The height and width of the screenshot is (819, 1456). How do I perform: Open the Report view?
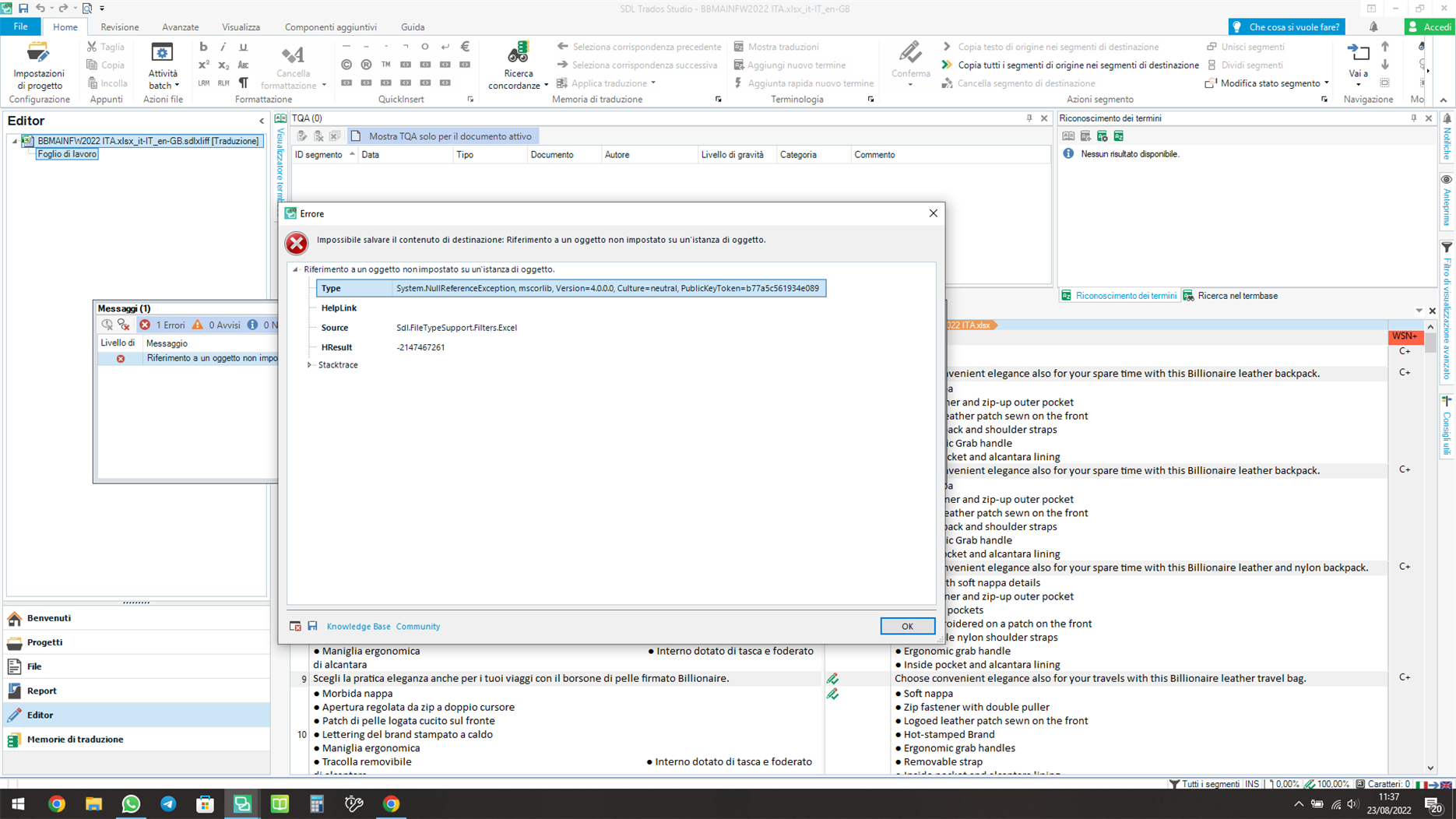pos(136,691)
